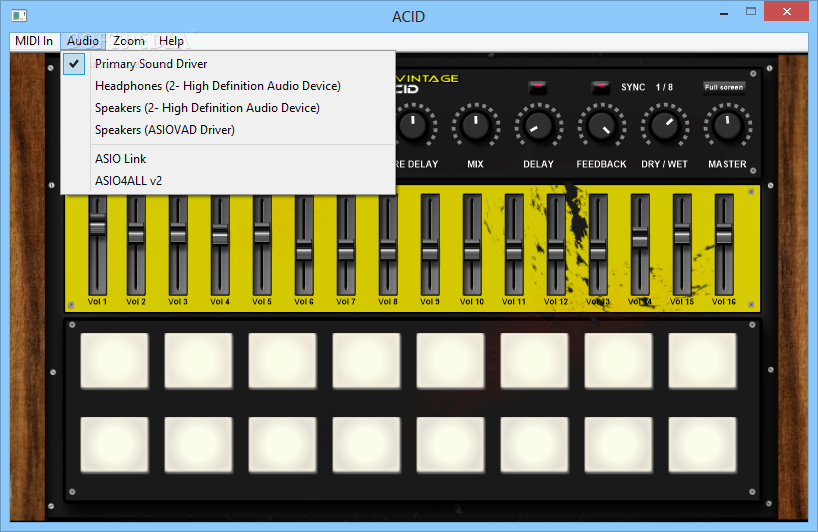Viewport: 818px width, 532px height.
Task: Trigger the fifth drum pad, bottom row
Action: tap(451, 445)
